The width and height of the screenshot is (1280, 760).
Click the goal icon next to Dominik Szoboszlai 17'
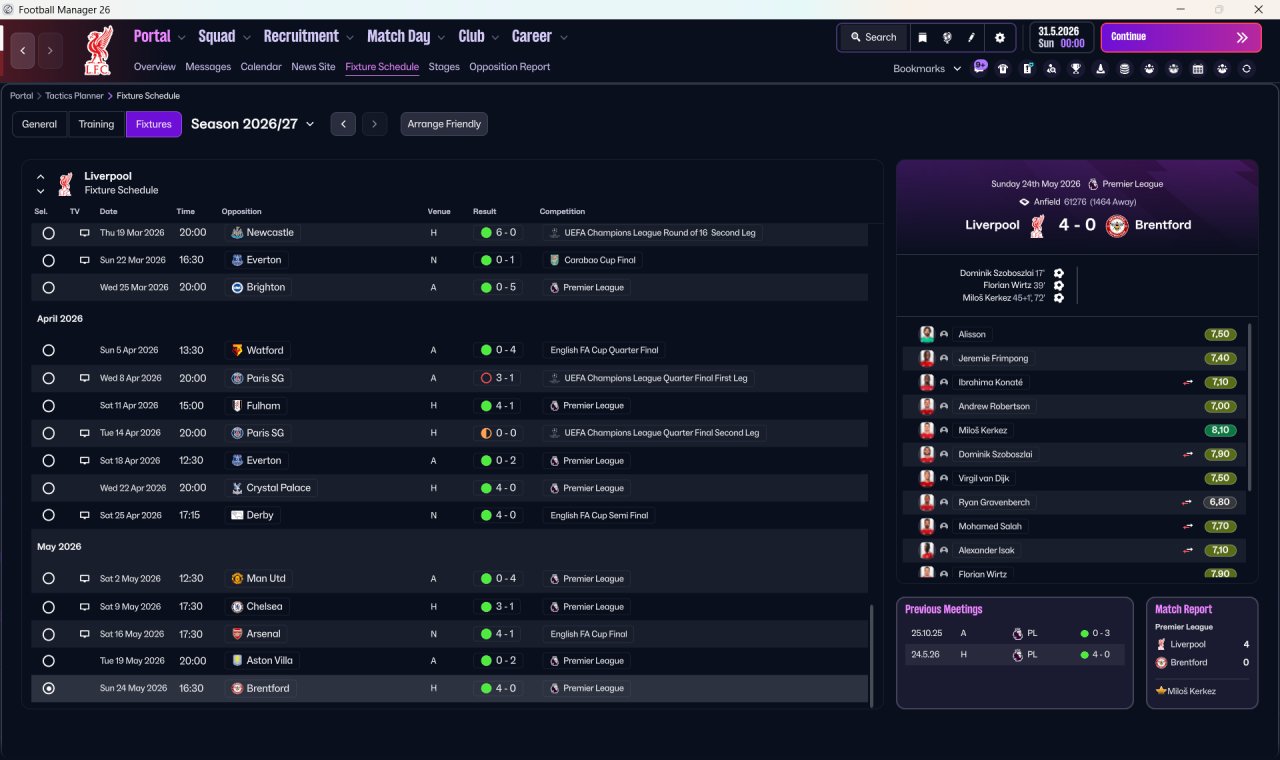[1059, 273]
